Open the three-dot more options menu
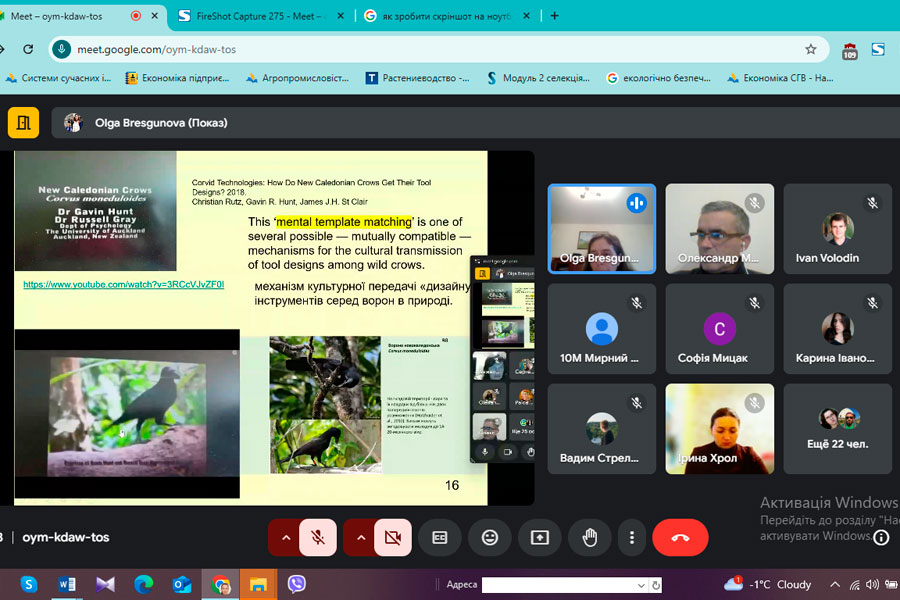Viewport: 900px width, 600px height. pos(632,537)
